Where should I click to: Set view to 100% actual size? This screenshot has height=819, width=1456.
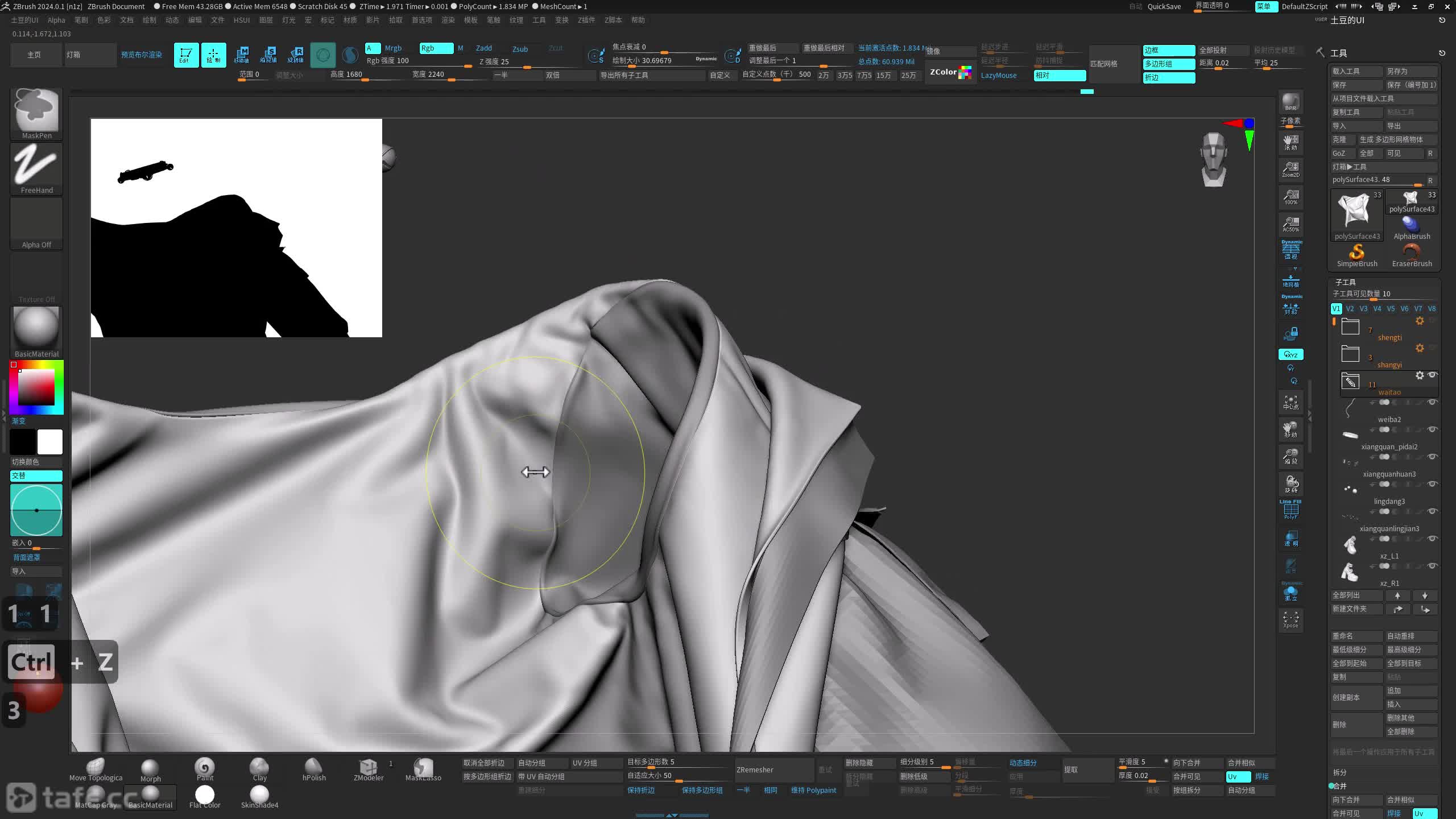pos(1290,197)
